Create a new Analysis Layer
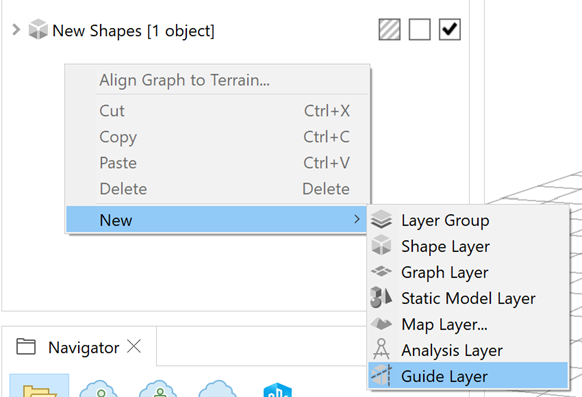 468,350
